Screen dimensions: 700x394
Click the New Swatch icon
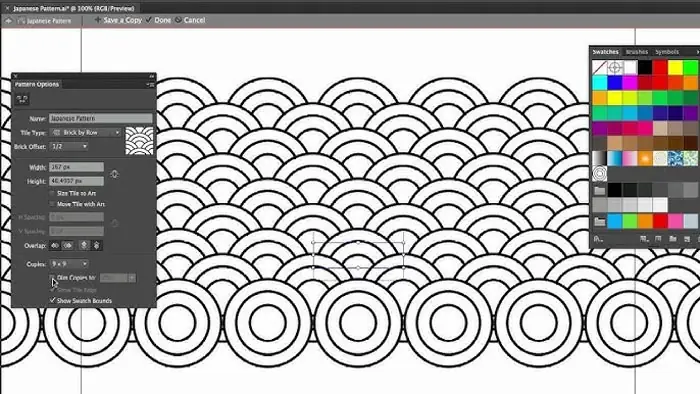tap(687, 240)
